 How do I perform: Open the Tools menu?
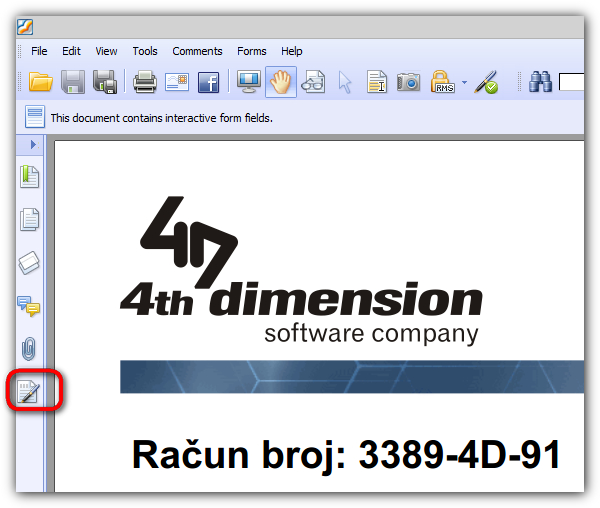145,51
